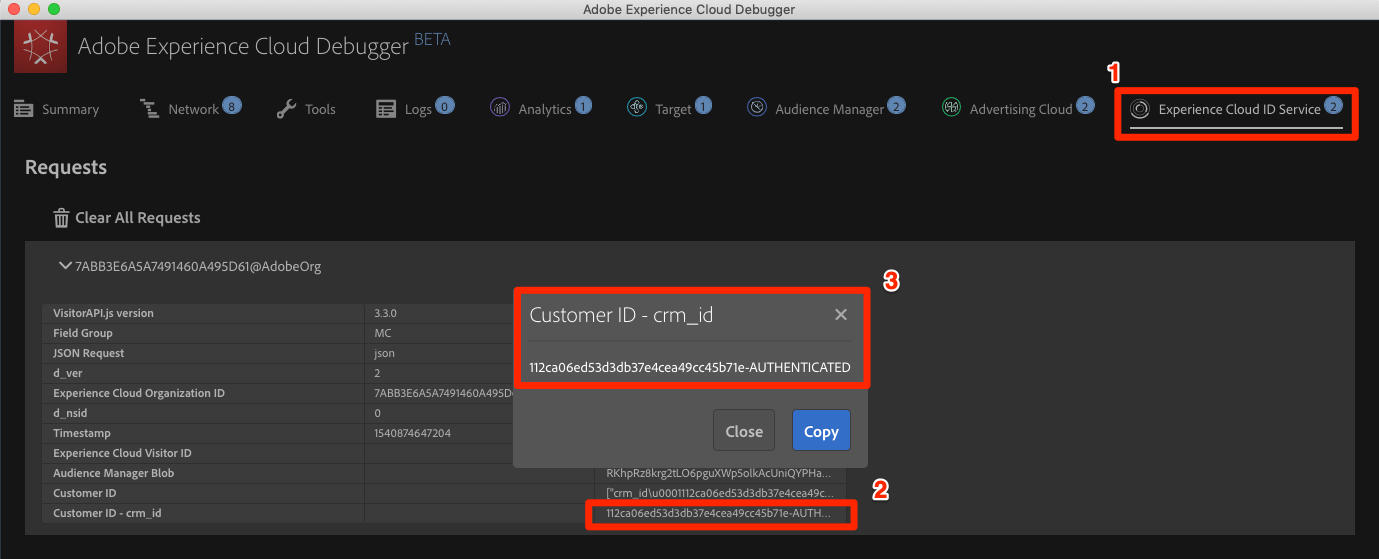The width and height of the screenshot is (1379, 559).
Task: Click the Audience Manager tab icon
Action: tap(757, 108)
